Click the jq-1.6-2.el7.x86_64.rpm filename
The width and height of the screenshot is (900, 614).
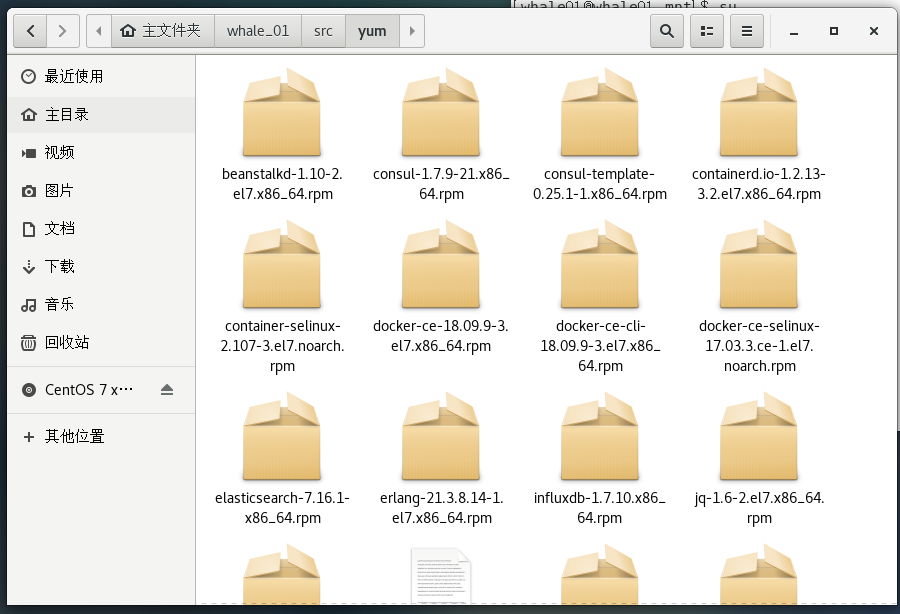coord(759,508)
